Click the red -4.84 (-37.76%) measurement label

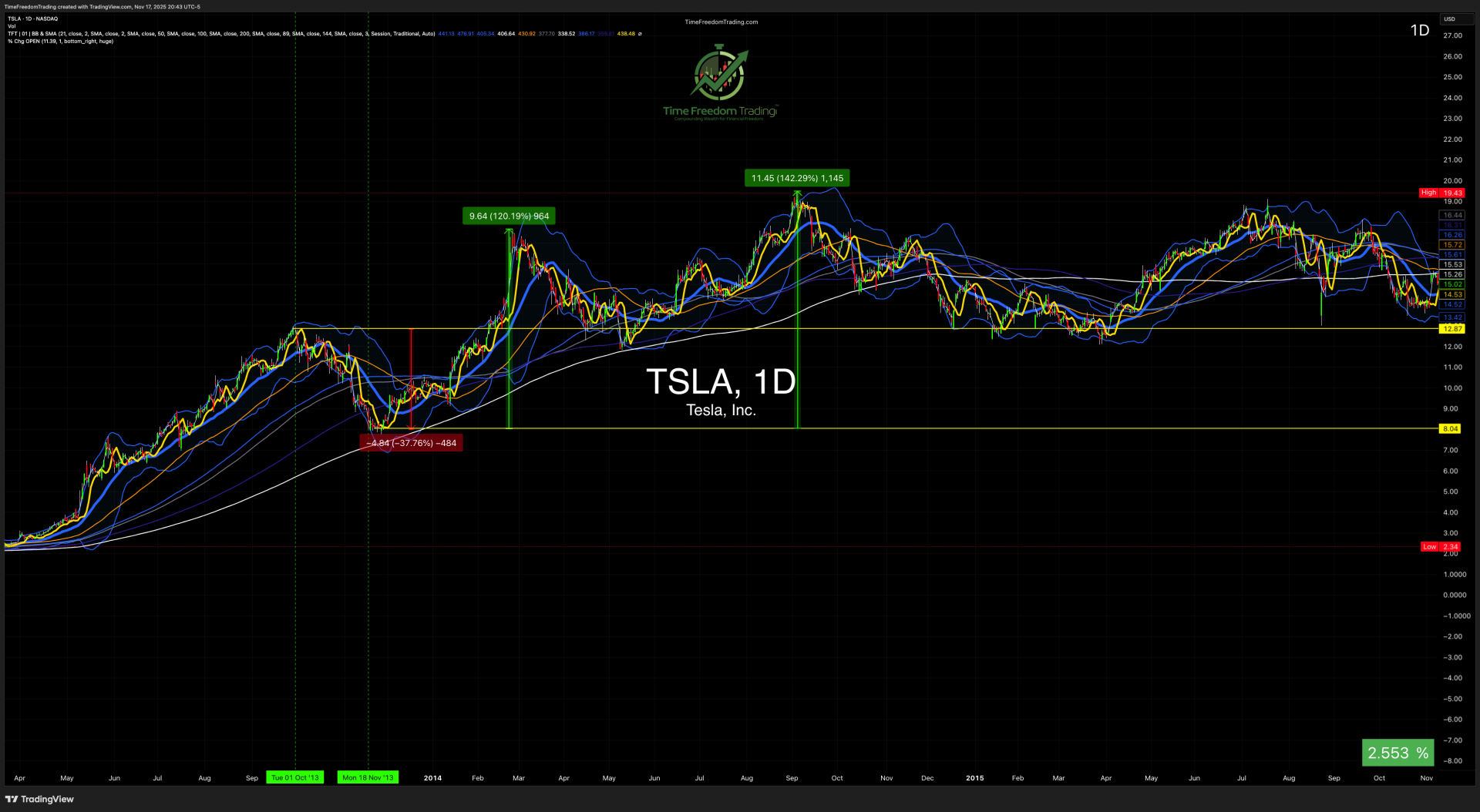coord(412,443)
